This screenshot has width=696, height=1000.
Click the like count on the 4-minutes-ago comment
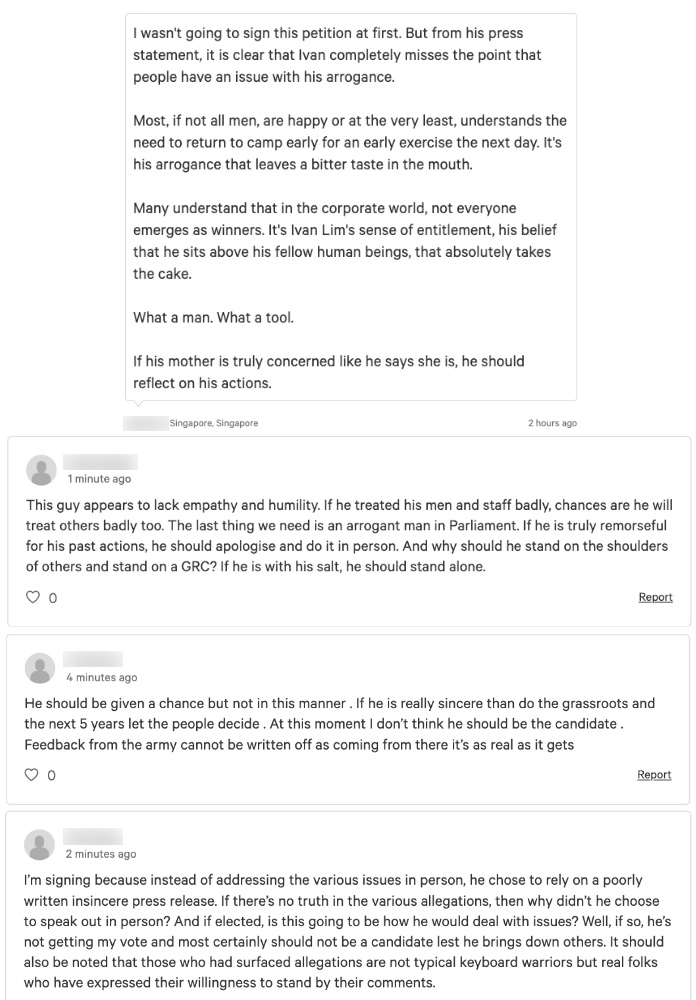(x=52, y=775)
